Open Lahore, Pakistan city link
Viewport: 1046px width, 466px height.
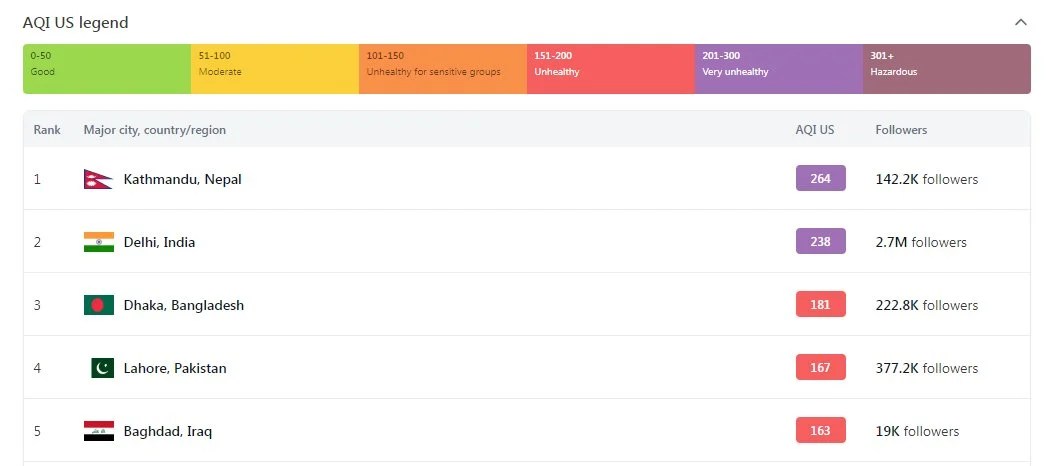click(x=175, y=368)
